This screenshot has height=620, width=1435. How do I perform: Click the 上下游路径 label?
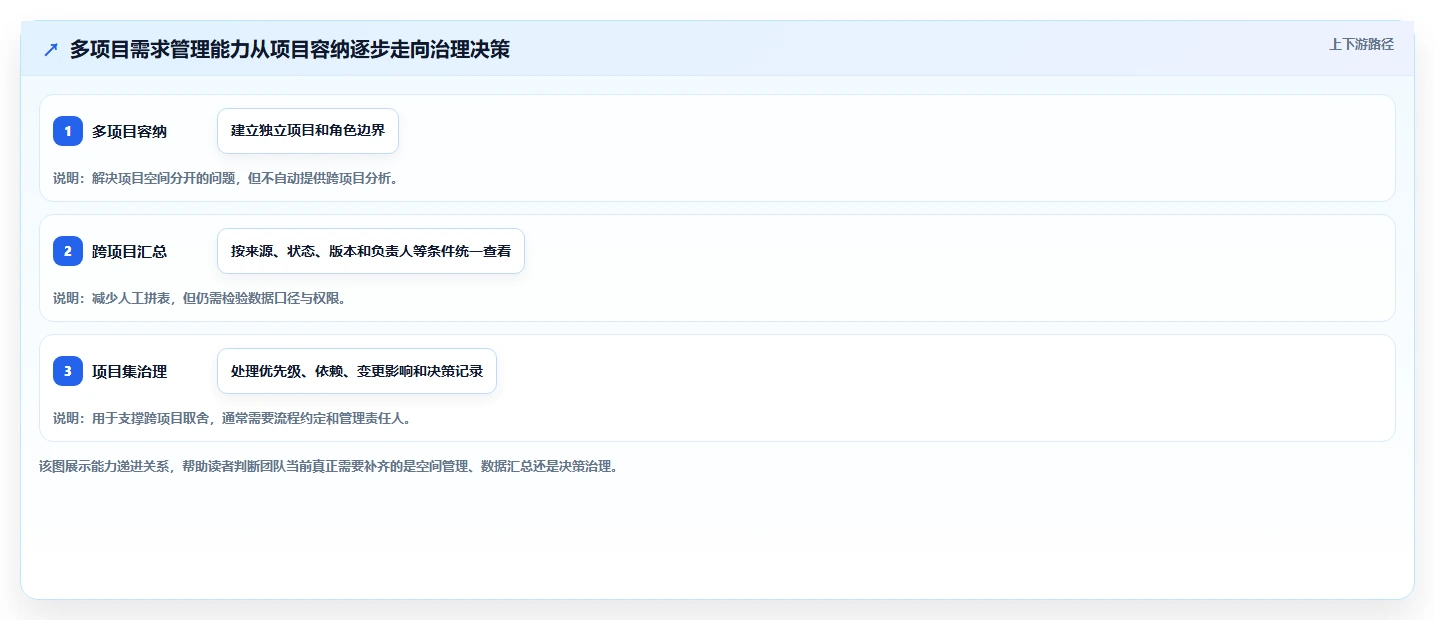[x=1361, y=44]
